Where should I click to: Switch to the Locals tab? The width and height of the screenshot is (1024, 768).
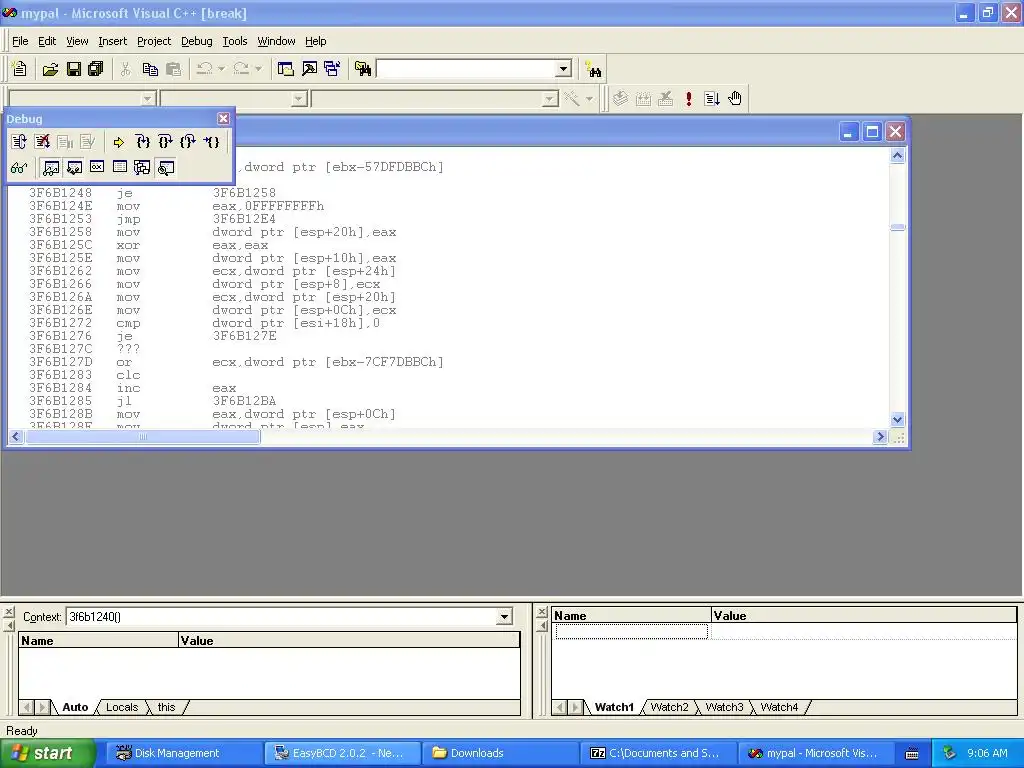point(121,707)
